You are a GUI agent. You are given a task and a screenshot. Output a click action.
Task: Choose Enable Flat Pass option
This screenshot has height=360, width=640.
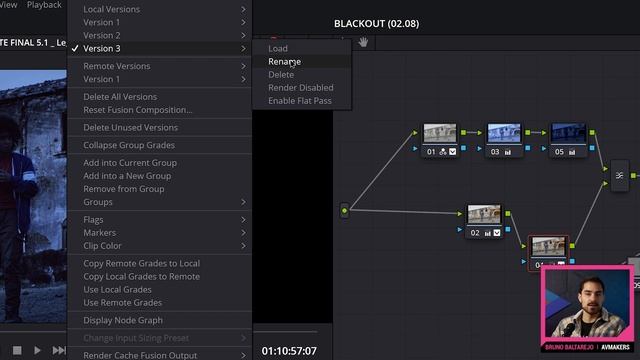click(x=302, y=101)
